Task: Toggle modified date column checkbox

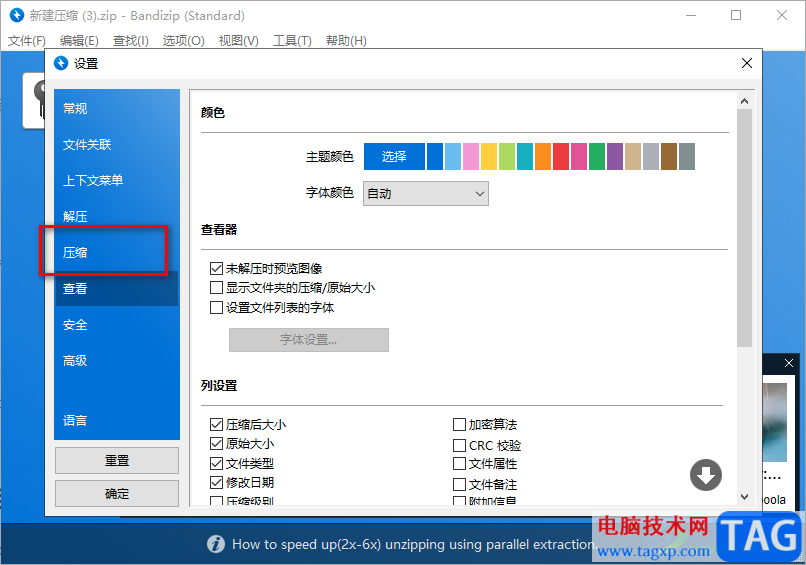Action: click(216, 482)
